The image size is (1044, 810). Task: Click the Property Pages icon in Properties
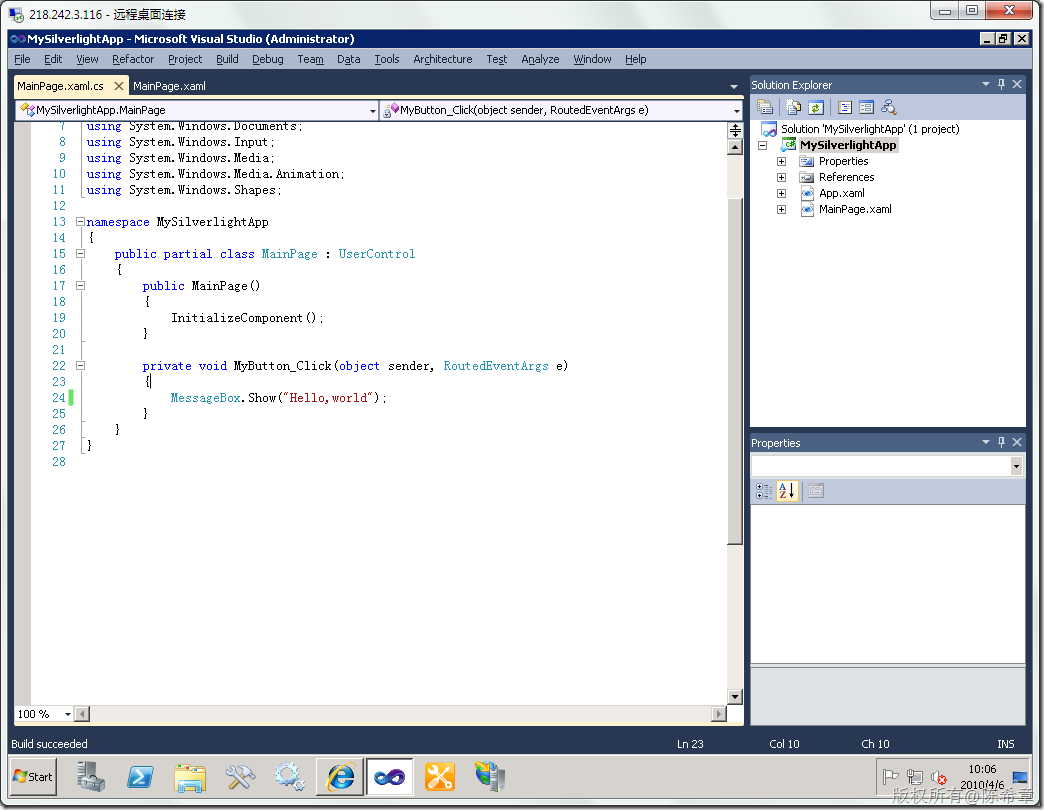(816, 491)
